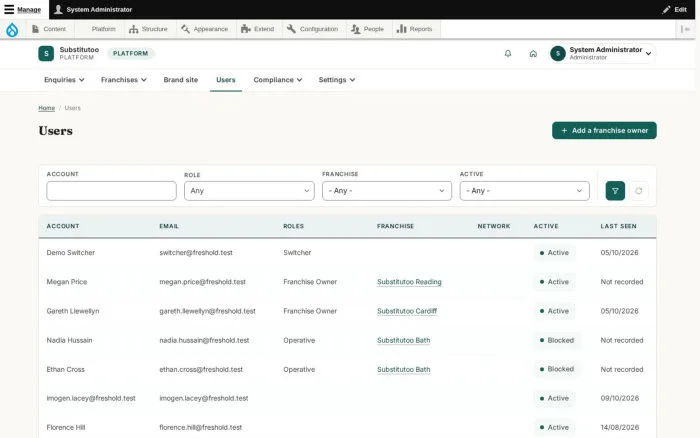Click the Substitutoo green S logo
The height and width of the screenshot is (438, 700).
tap(46, 53)
